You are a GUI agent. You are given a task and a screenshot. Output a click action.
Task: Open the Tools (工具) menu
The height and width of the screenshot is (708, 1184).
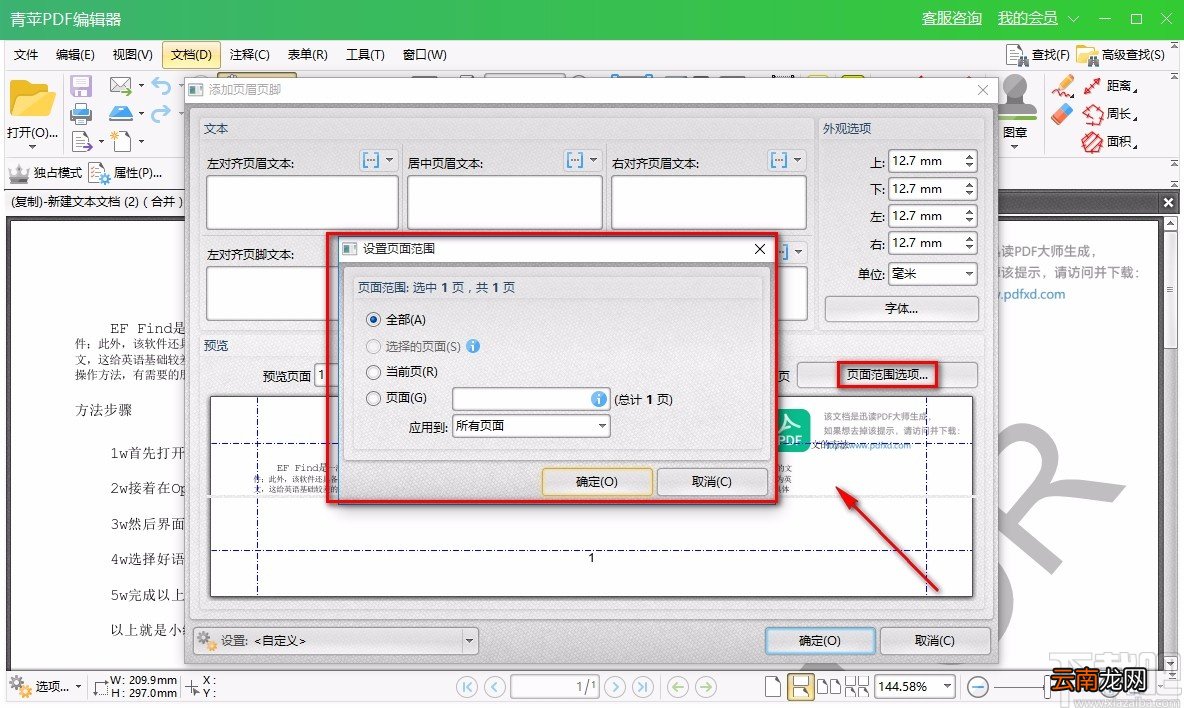coord(365,54)
